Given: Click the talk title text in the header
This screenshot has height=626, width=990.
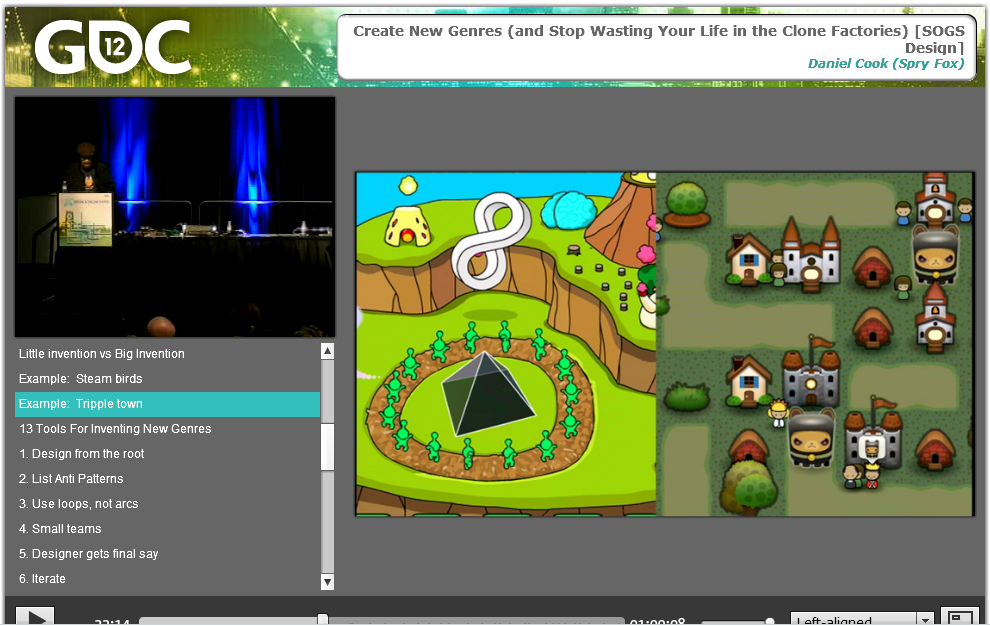Looking at the screenshot, I should [x=659, y=39].
